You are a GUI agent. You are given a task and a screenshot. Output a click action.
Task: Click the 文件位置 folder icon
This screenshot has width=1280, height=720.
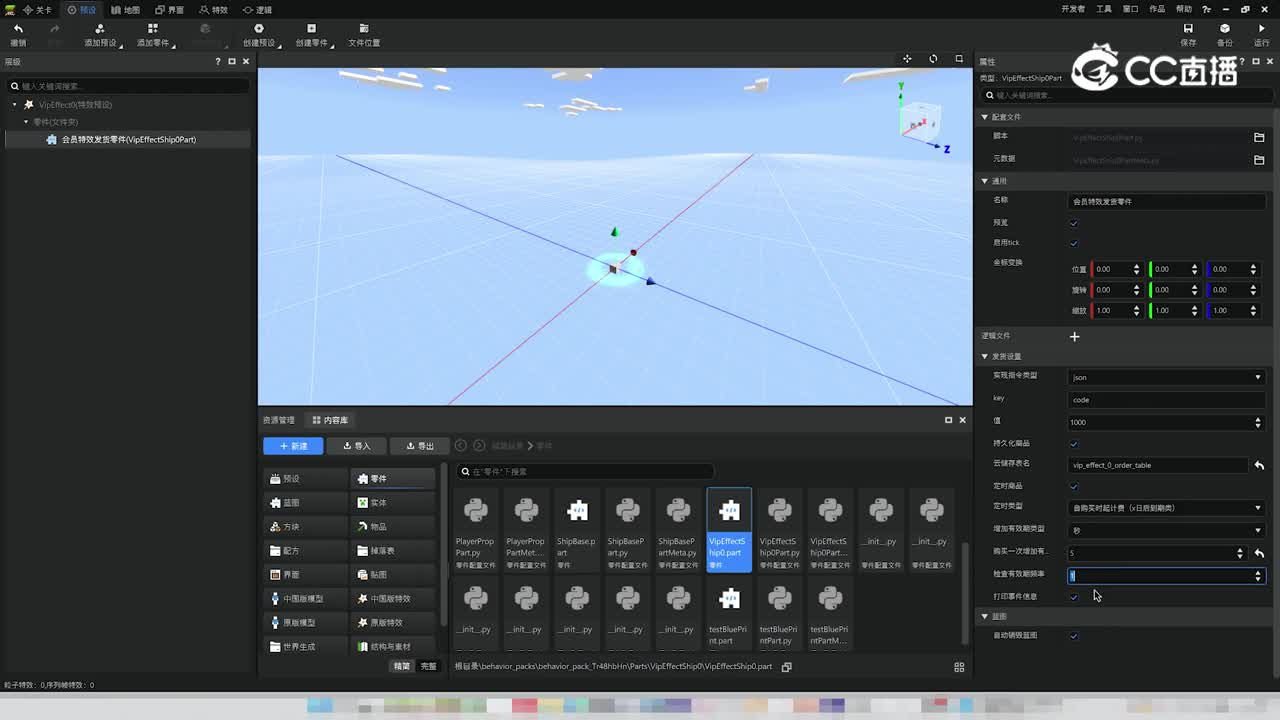coord(363,30)
